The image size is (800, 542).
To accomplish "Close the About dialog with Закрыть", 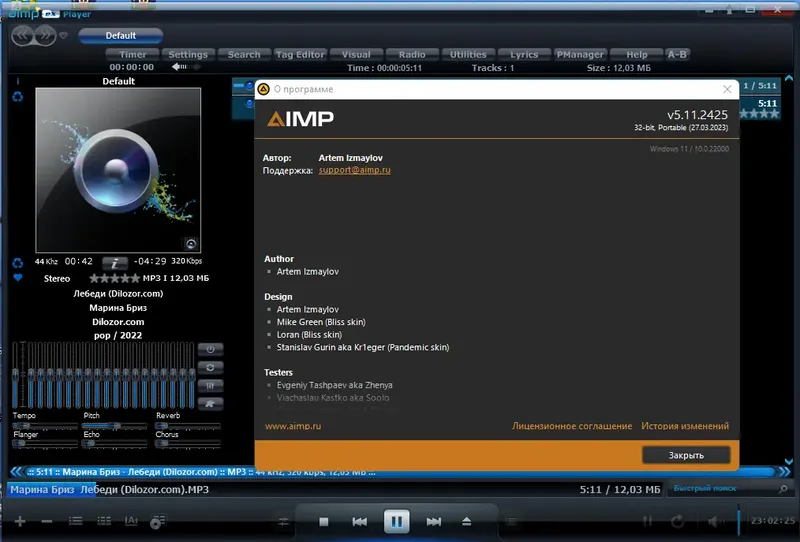I will 686,455.
